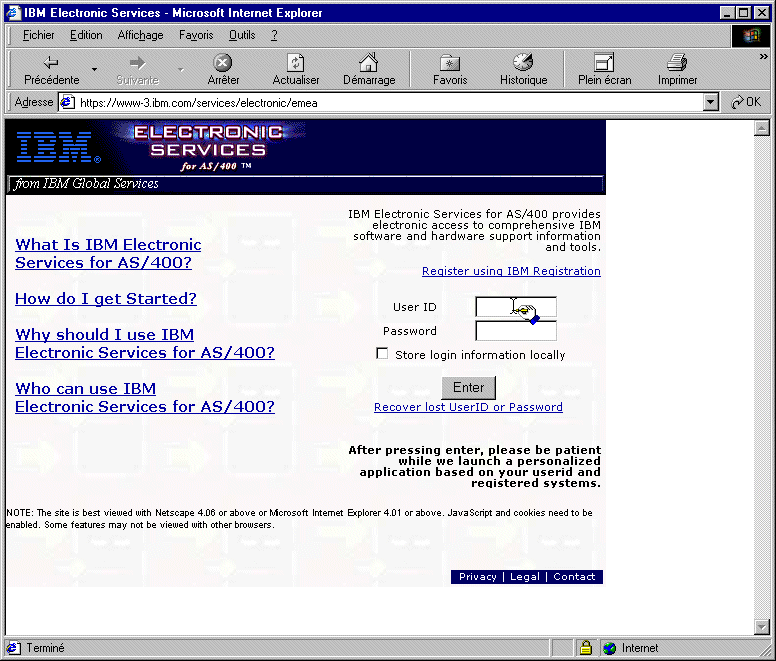Open the Fichier menu

(39, 35)
